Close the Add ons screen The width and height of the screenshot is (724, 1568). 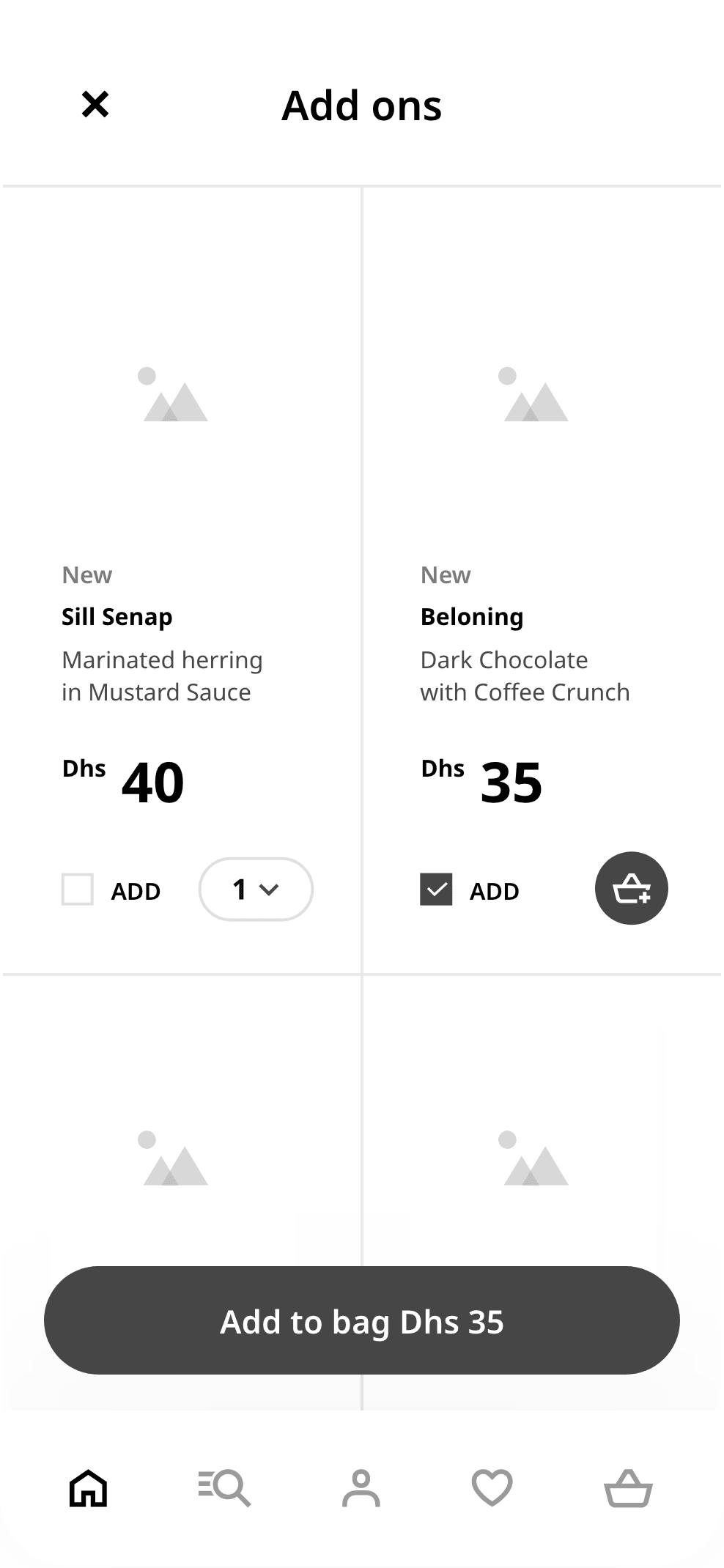click(95, 104)
